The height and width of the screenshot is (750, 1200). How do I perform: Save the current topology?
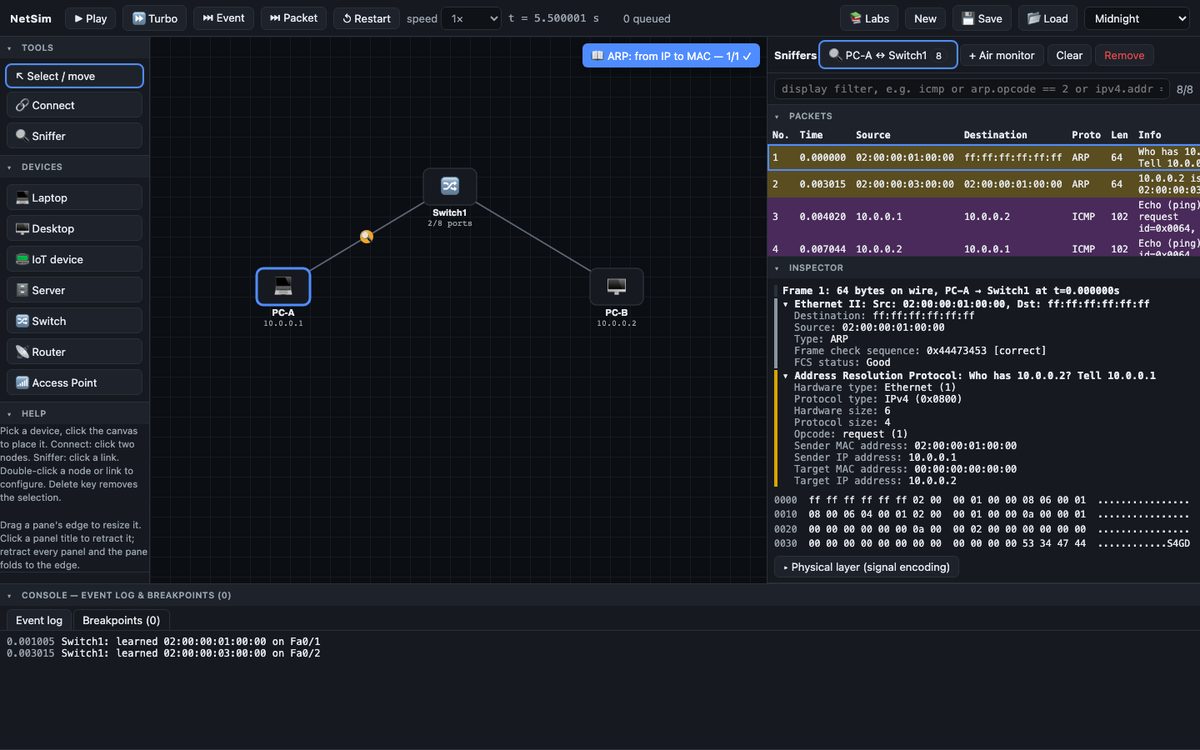982,18
